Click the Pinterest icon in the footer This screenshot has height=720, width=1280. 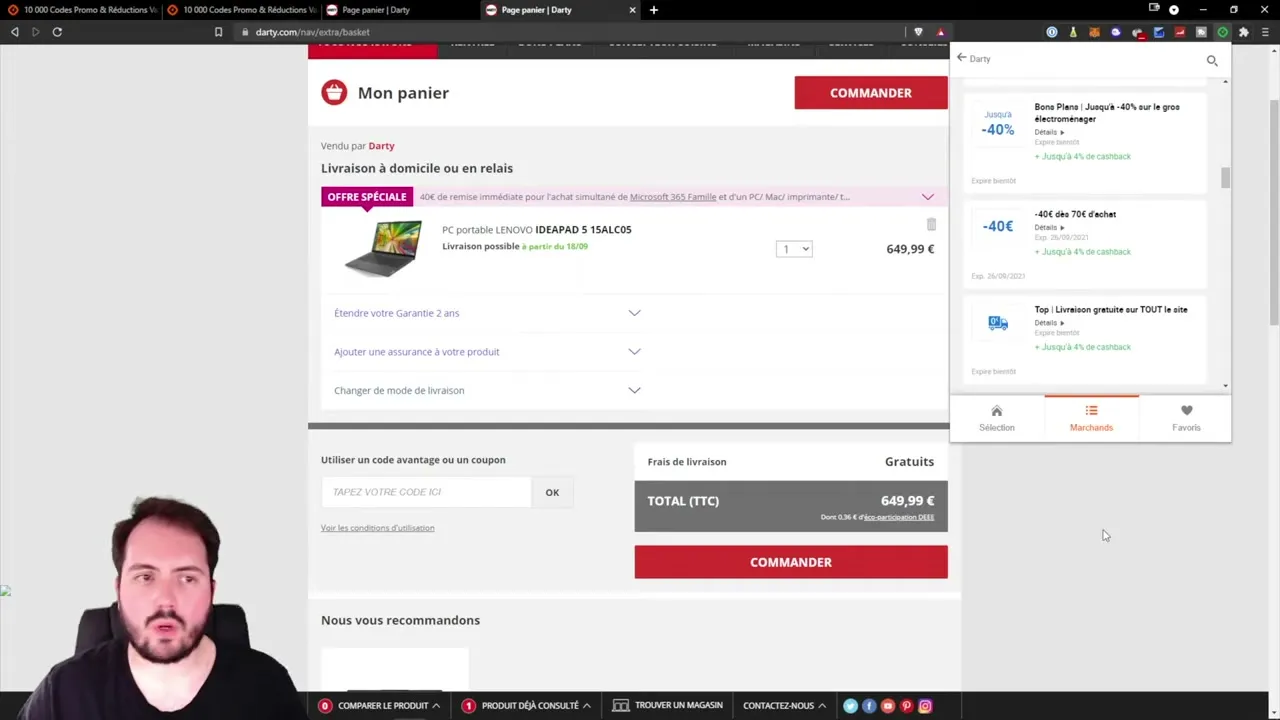[906, 705]
